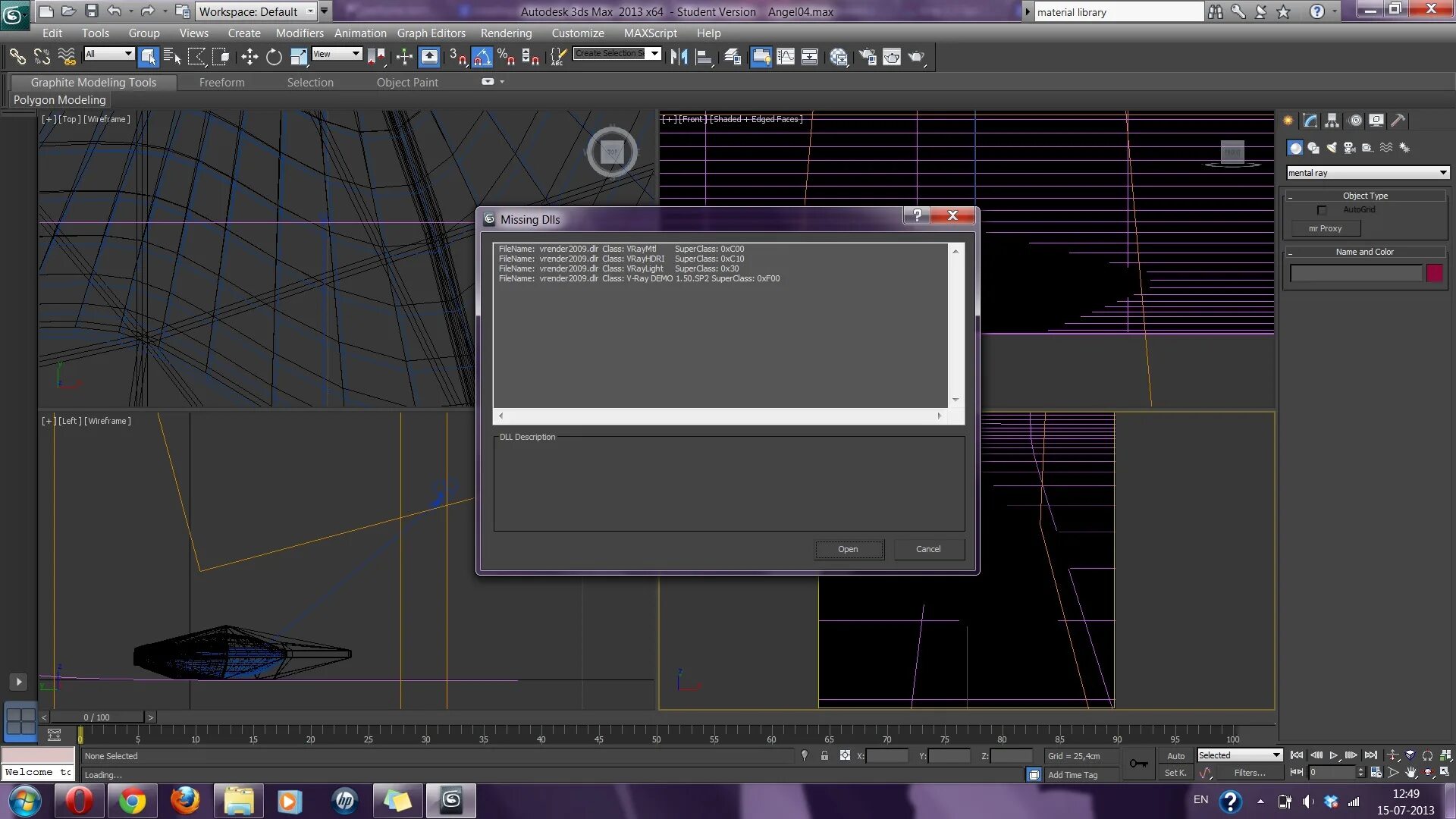Click the Rectangular Selection Region icon
This screenshot has width=1456, height=819.
196,56
